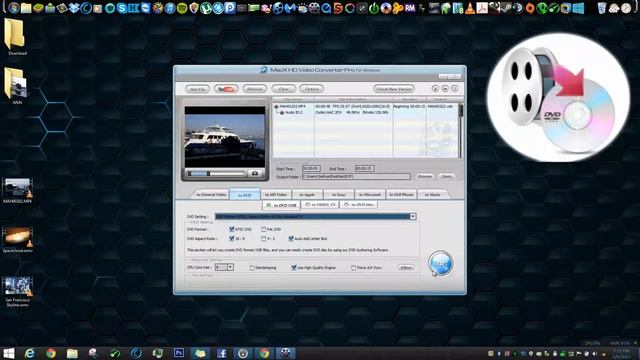Enable Deinterlacing option
The width and height of the screenshot is (640, 360).
(x=252, y=268)
